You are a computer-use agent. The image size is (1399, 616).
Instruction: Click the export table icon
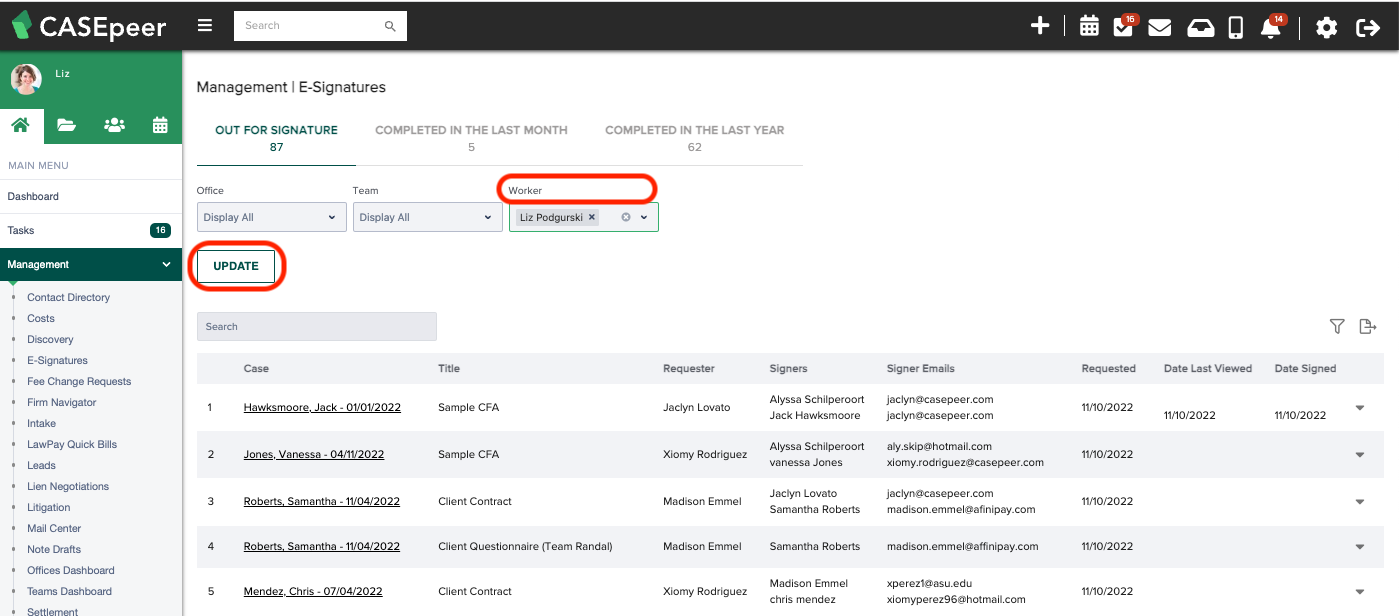click(x=1369, y=326)
